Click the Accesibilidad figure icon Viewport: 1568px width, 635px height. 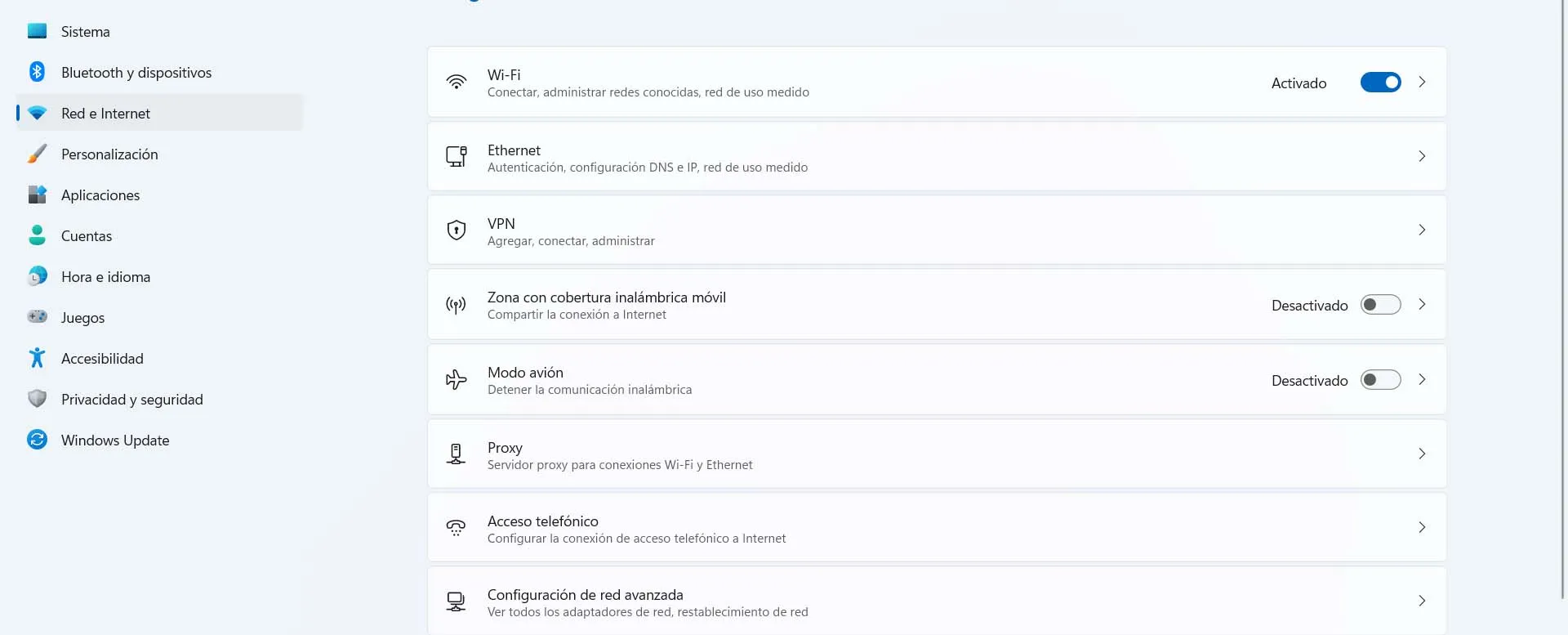coord(37,358)
